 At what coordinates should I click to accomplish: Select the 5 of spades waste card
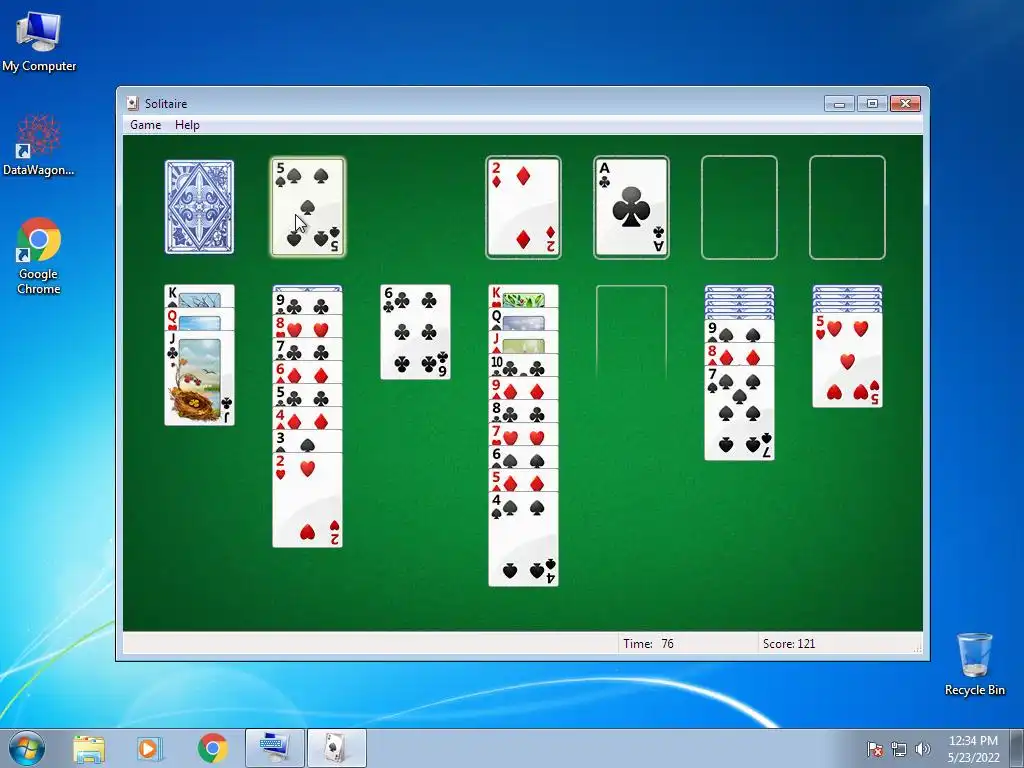(308, 207)
